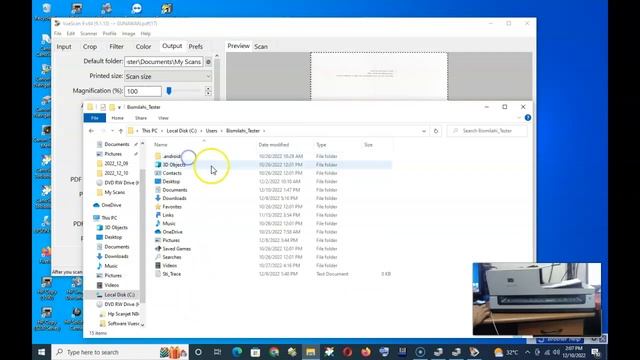640x360 pixels.
Task: Click the browse button beside Default folder
Action: pos(208,62)
